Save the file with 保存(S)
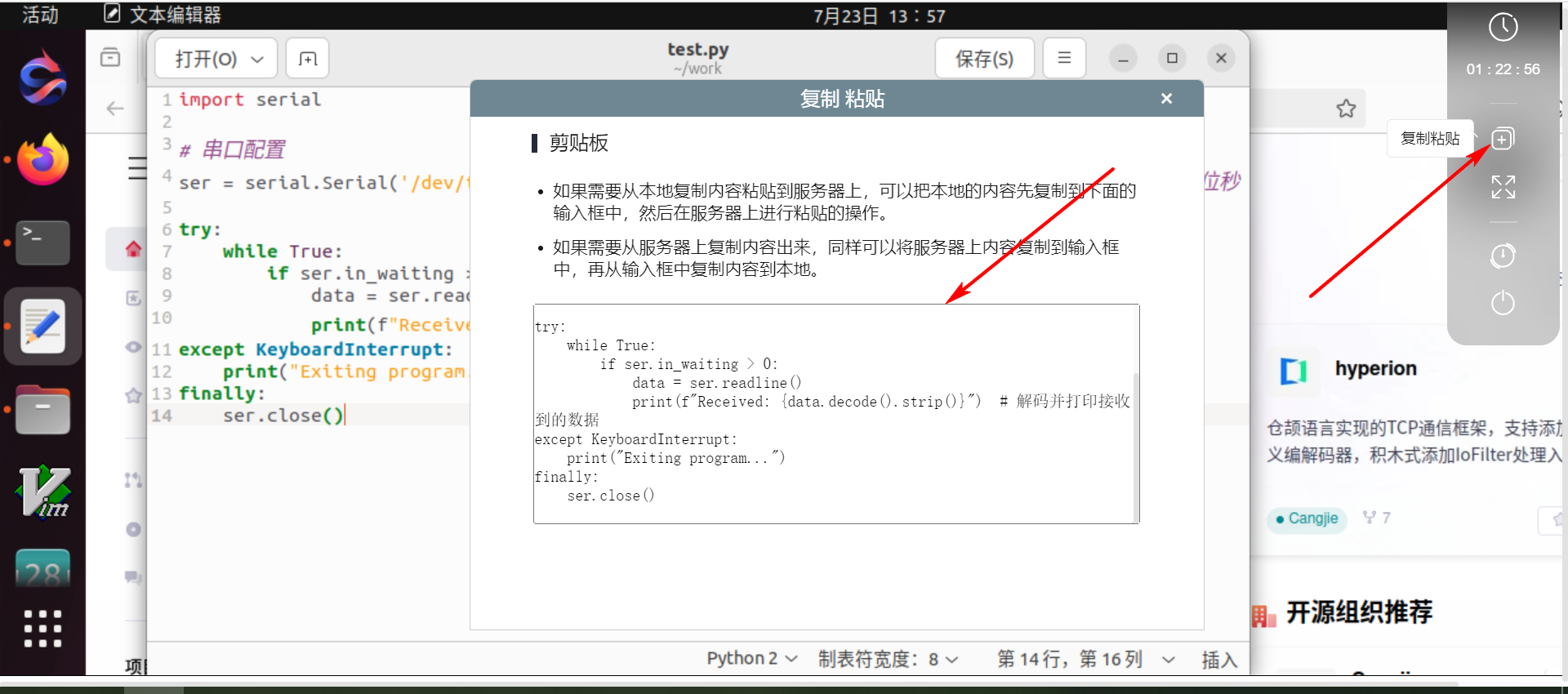This screenshot has height=694, width=1568. click(x=984, y=59)
